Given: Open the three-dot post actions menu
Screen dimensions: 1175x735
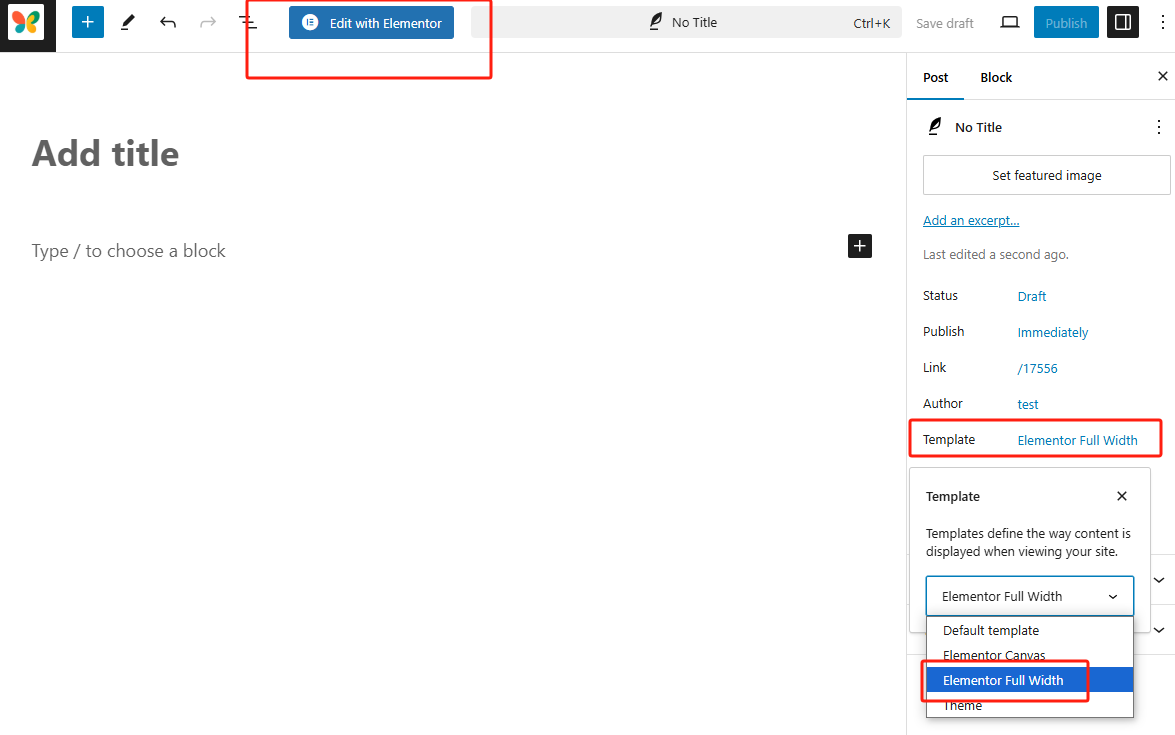Looking at the screenshot, I should [1159, 127].
